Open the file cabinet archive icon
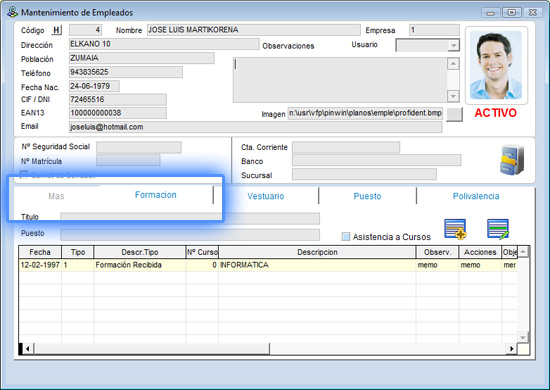 512,160
